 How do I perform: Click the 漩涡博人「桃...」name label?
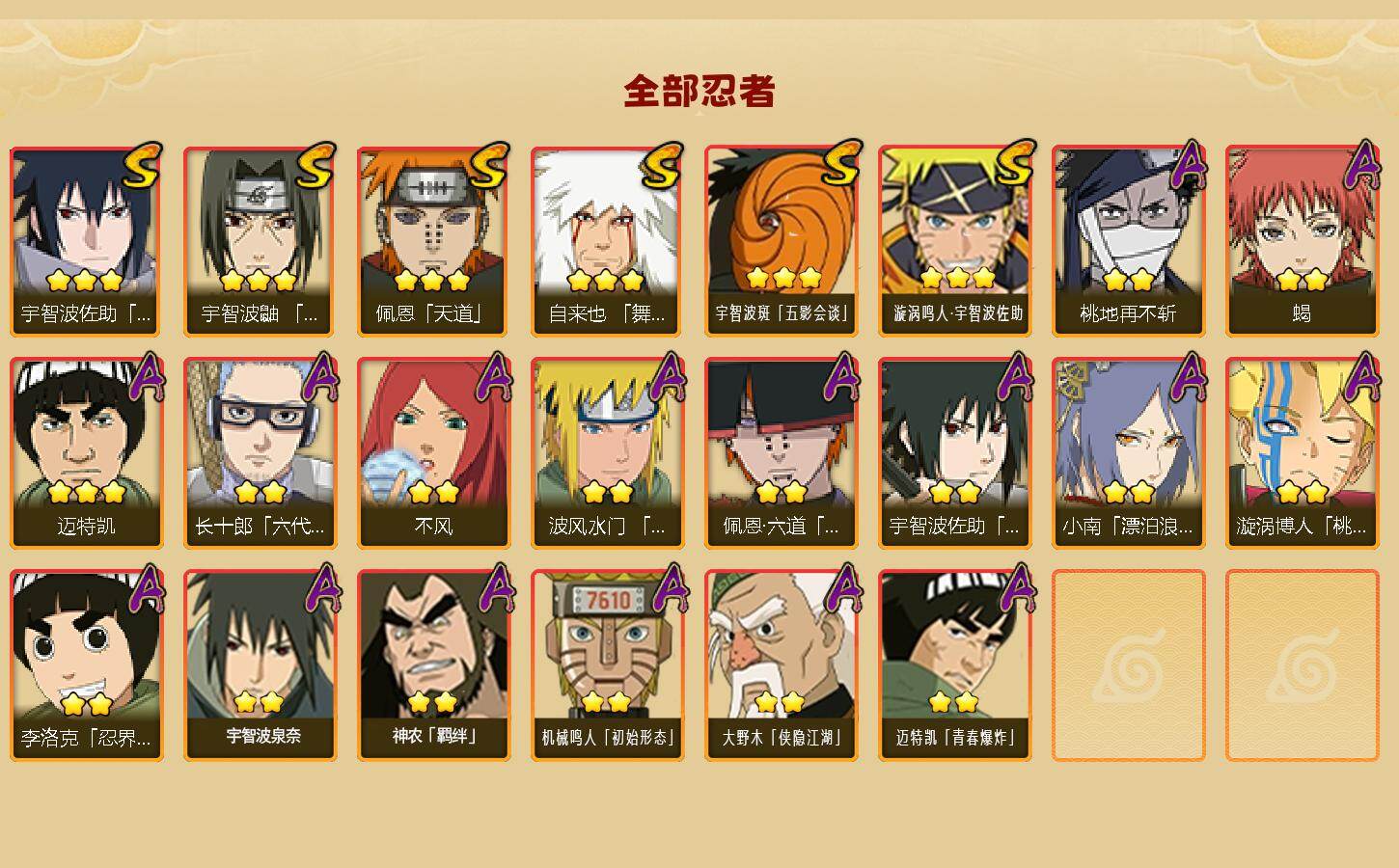tap(1302, 527)
